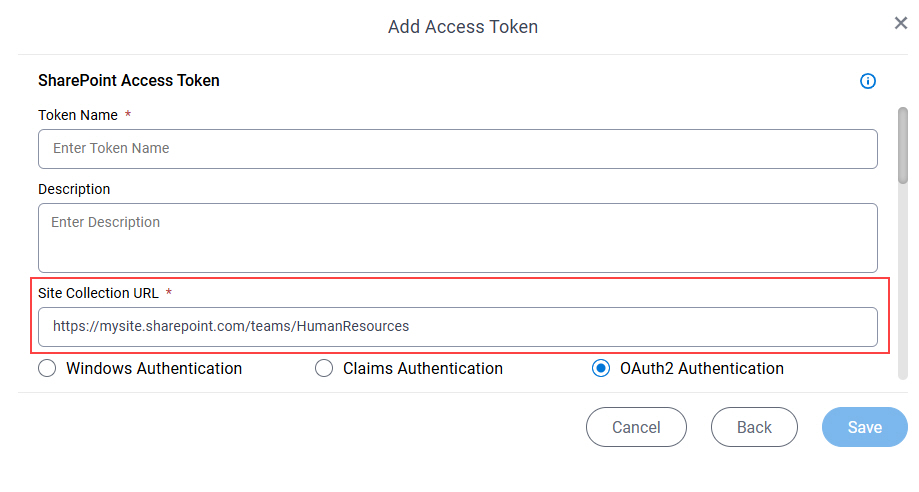Click the Site Collection URL input box
This screenshot has height=492, width=919.
coord(458,327)
